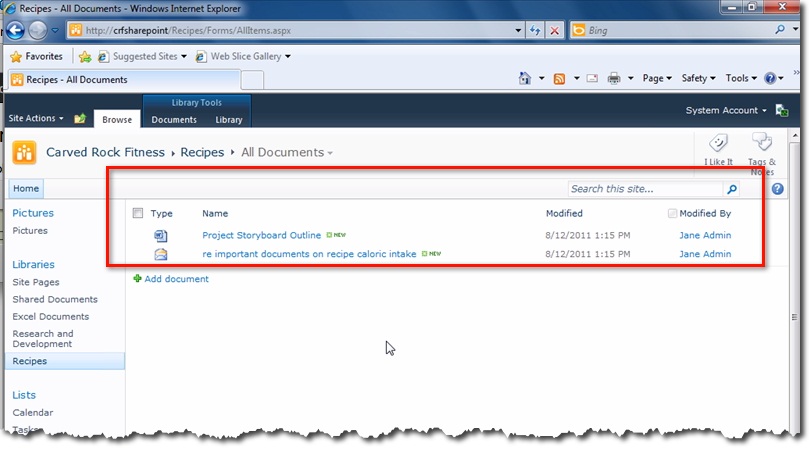The height and width of the screenshot is (449, 810).
Task: Open Research and Development library
Action: click(43, 339)
